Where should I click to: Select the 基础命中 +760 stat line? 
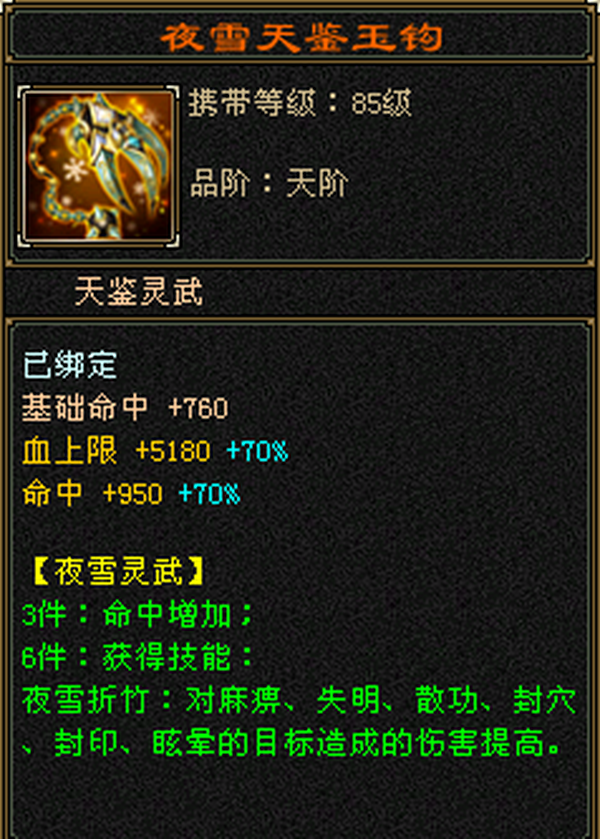point(125,408)
